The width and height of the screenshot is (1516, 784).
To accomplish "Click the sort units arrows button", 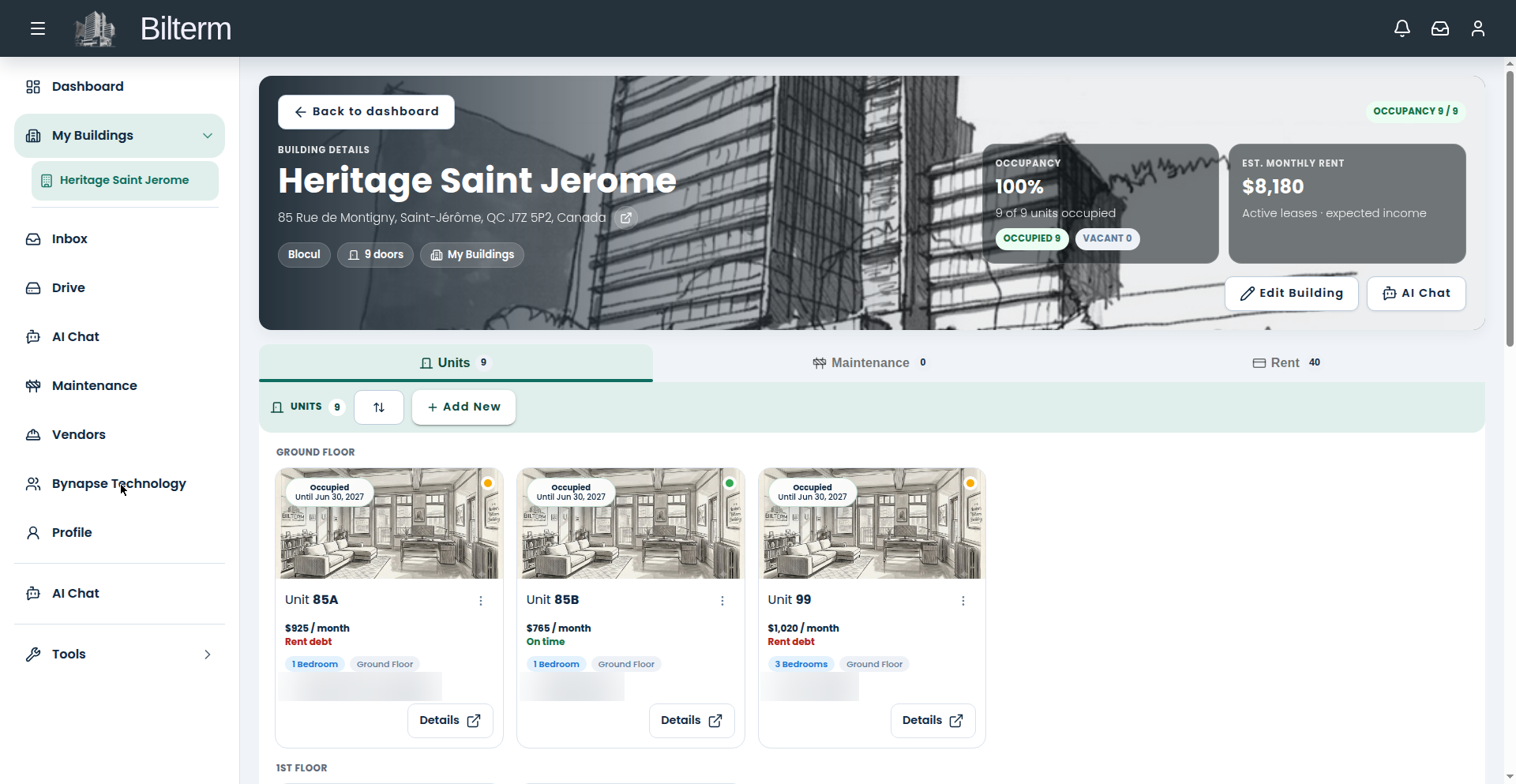I will [x=379, y=407].
